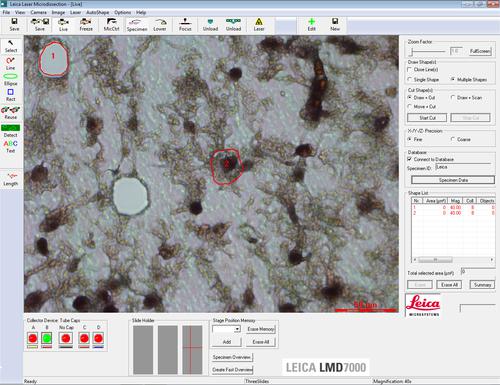The width and height of the screenshot is (500, 385).
Task: Click the first Save toolbar icon
Action: pos(14,25)
